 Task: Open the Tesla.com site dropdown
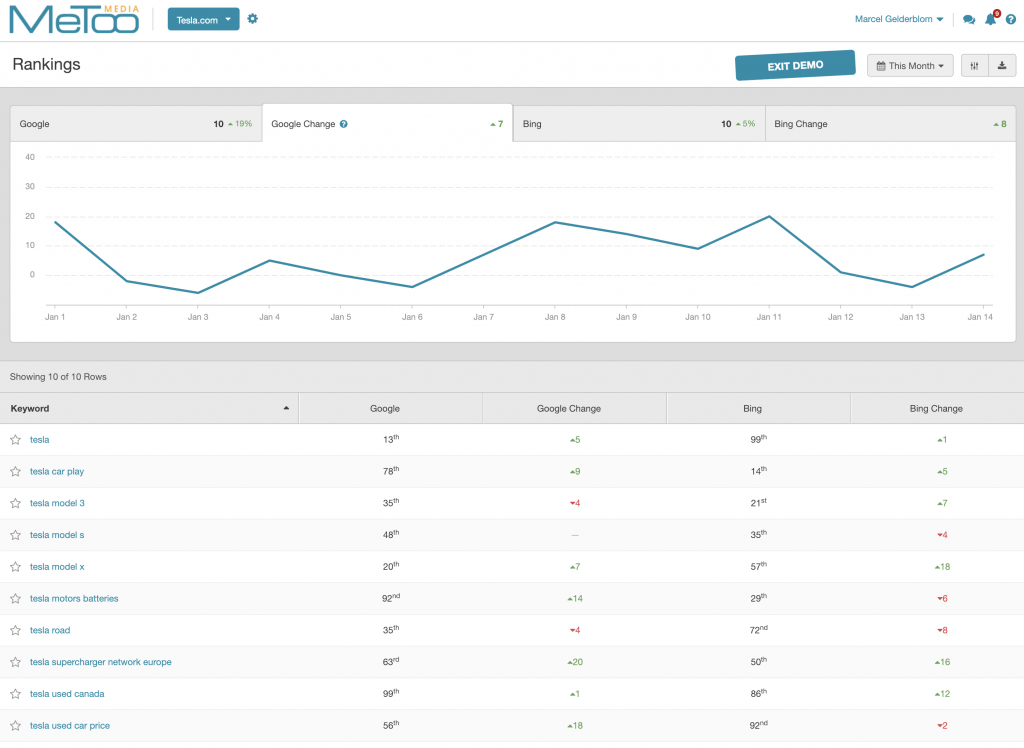[x=203, y=20]
